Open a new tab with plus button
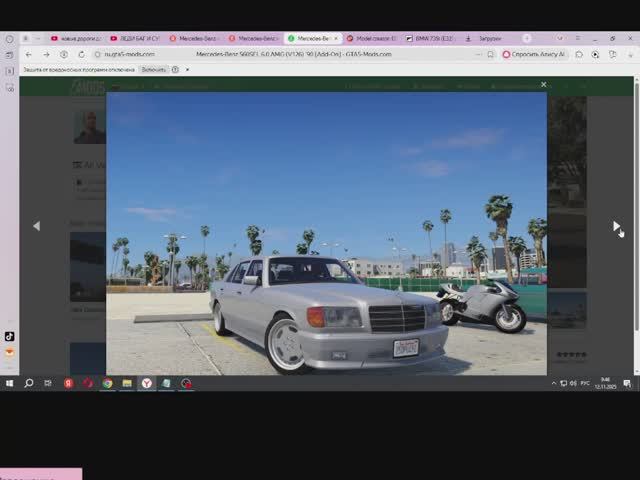This screenshot has width=640, height=480. pyautogui.click(x=527, y=38)
